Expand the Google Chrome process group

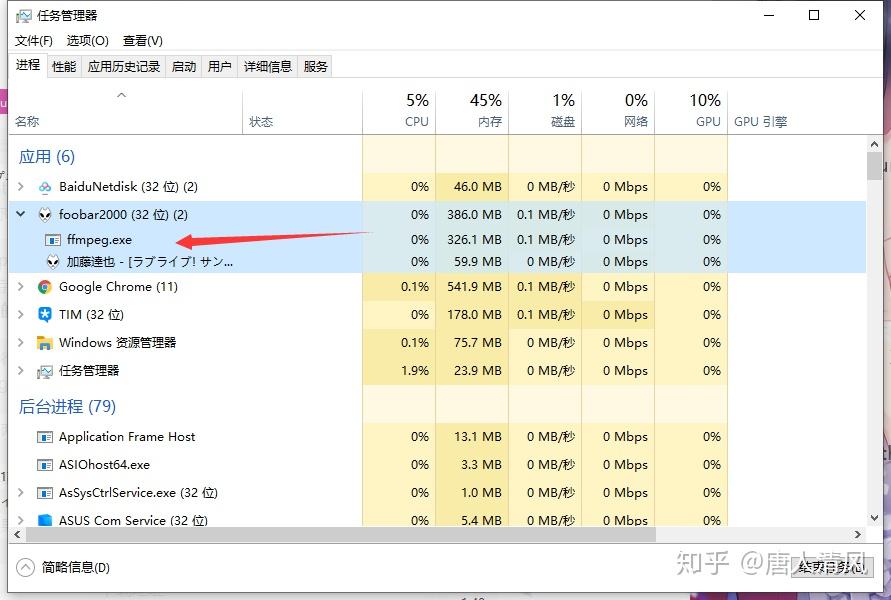pyautogui.click(x=22, y=287)
